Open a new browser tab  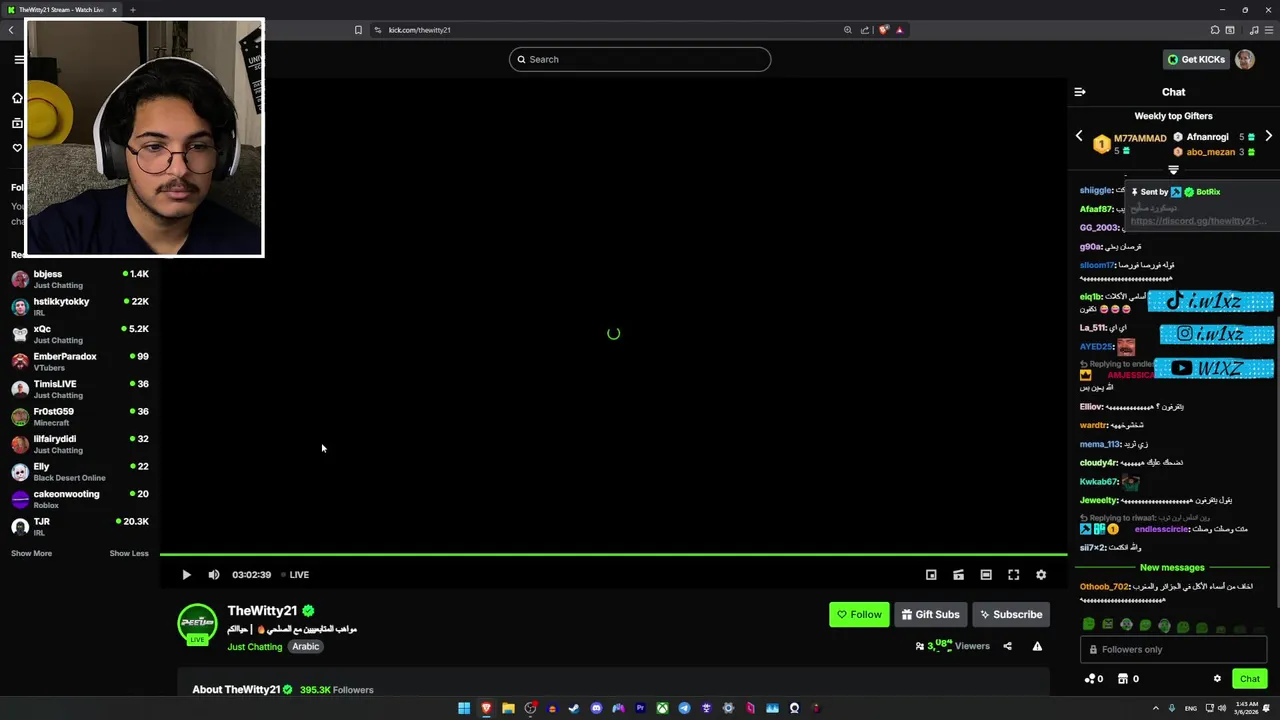click(132, 10)
